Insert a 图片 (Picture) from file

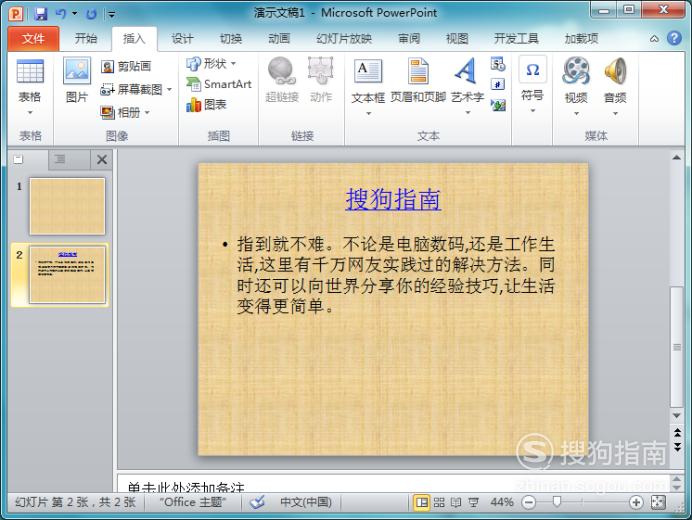77,80
